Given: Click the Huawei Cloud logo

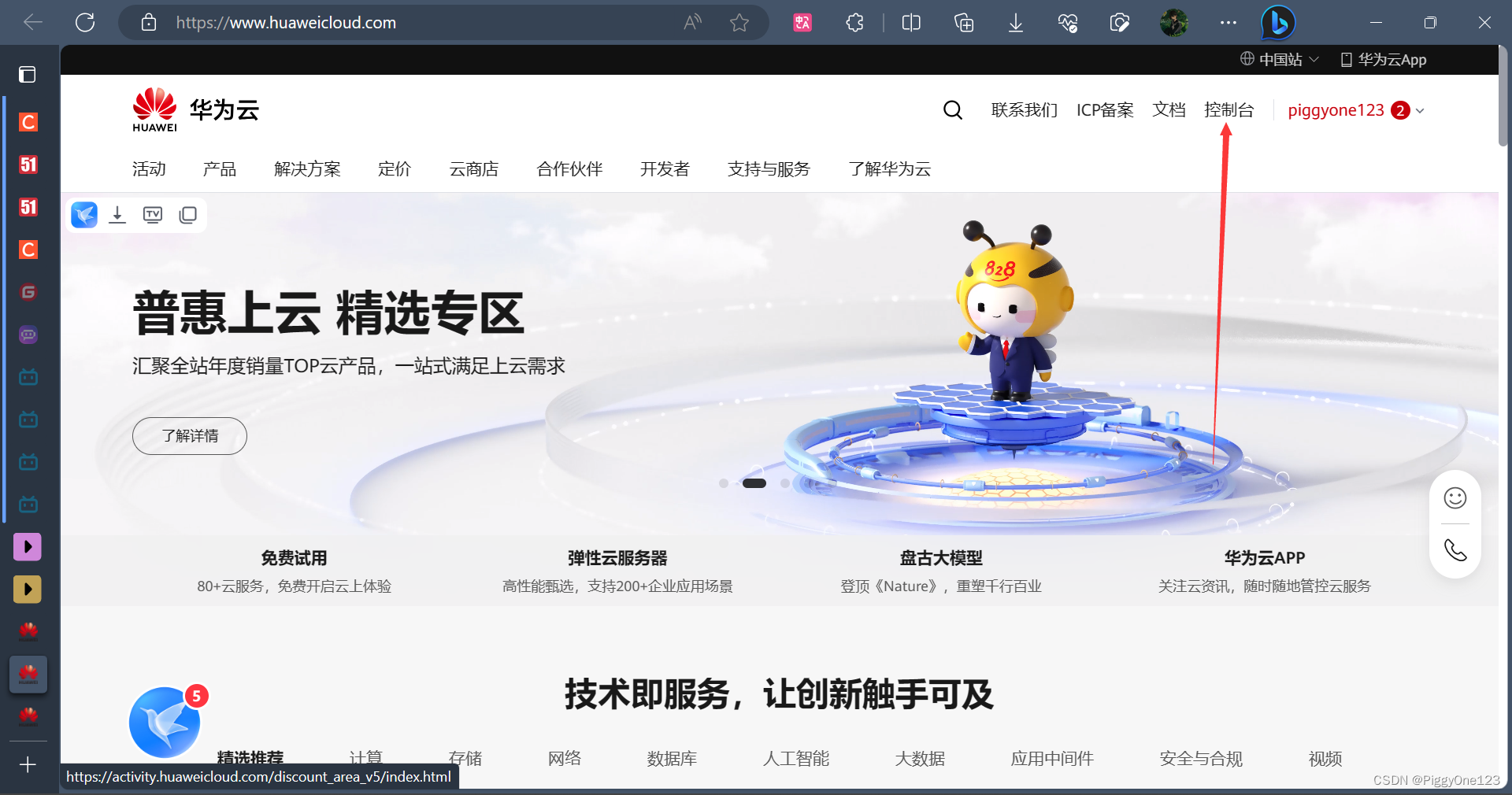Looking at the screenshot, I should point(195,110).
